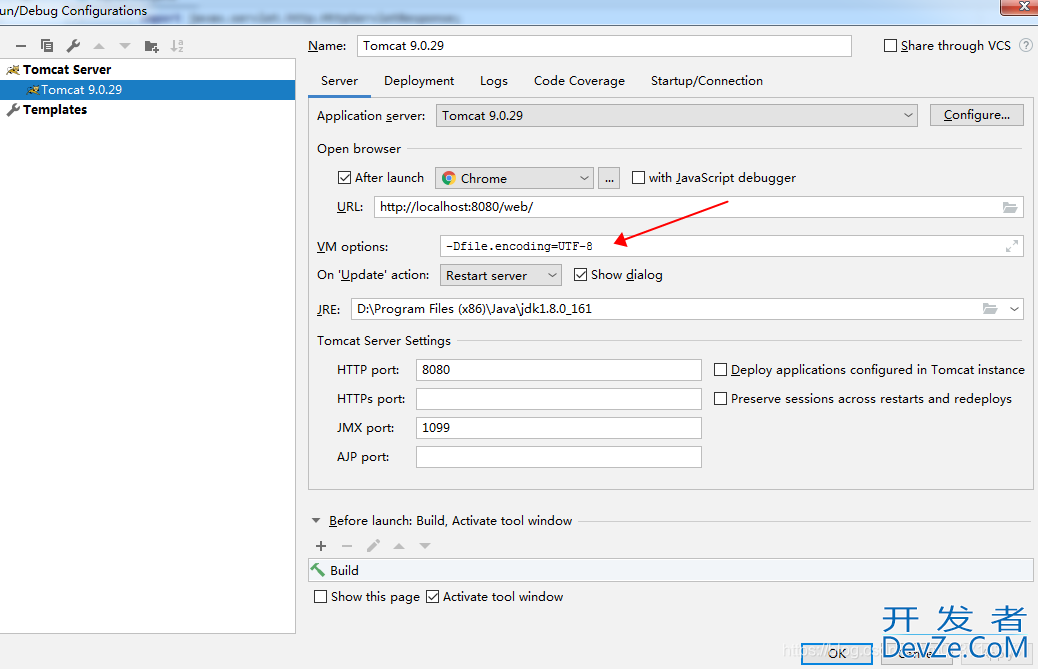This screenshot has width=1038, height=669.
Task: Enable Deploy applications configured in Tomcat instance
Action: point(720,369)
